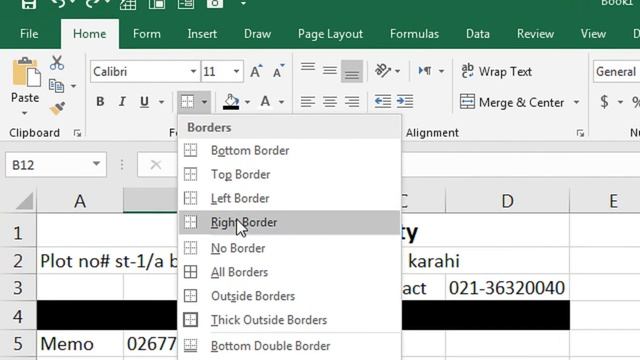Decrease indent of cell text
This screenshot has height=360, width=640.
coord(383,102)
